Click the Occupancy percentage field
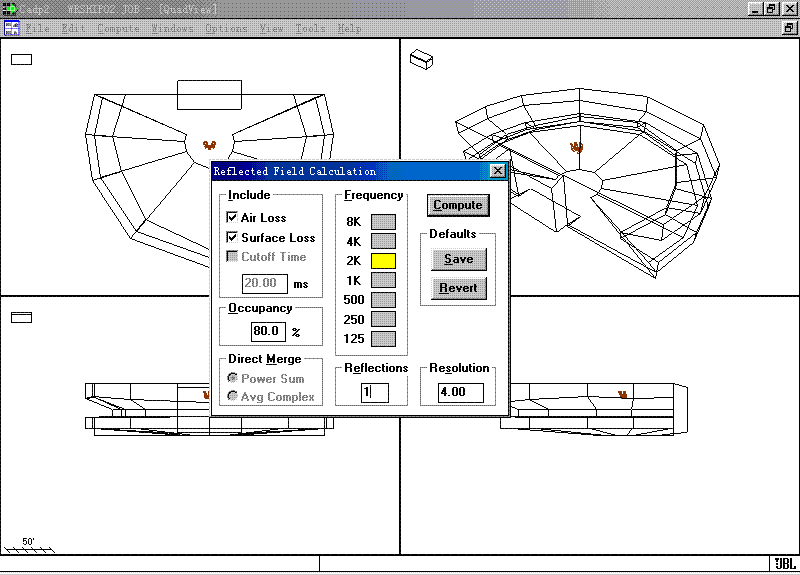Image resolution: width=800 pixels, height=575 pixels. (x=268, y=331)
